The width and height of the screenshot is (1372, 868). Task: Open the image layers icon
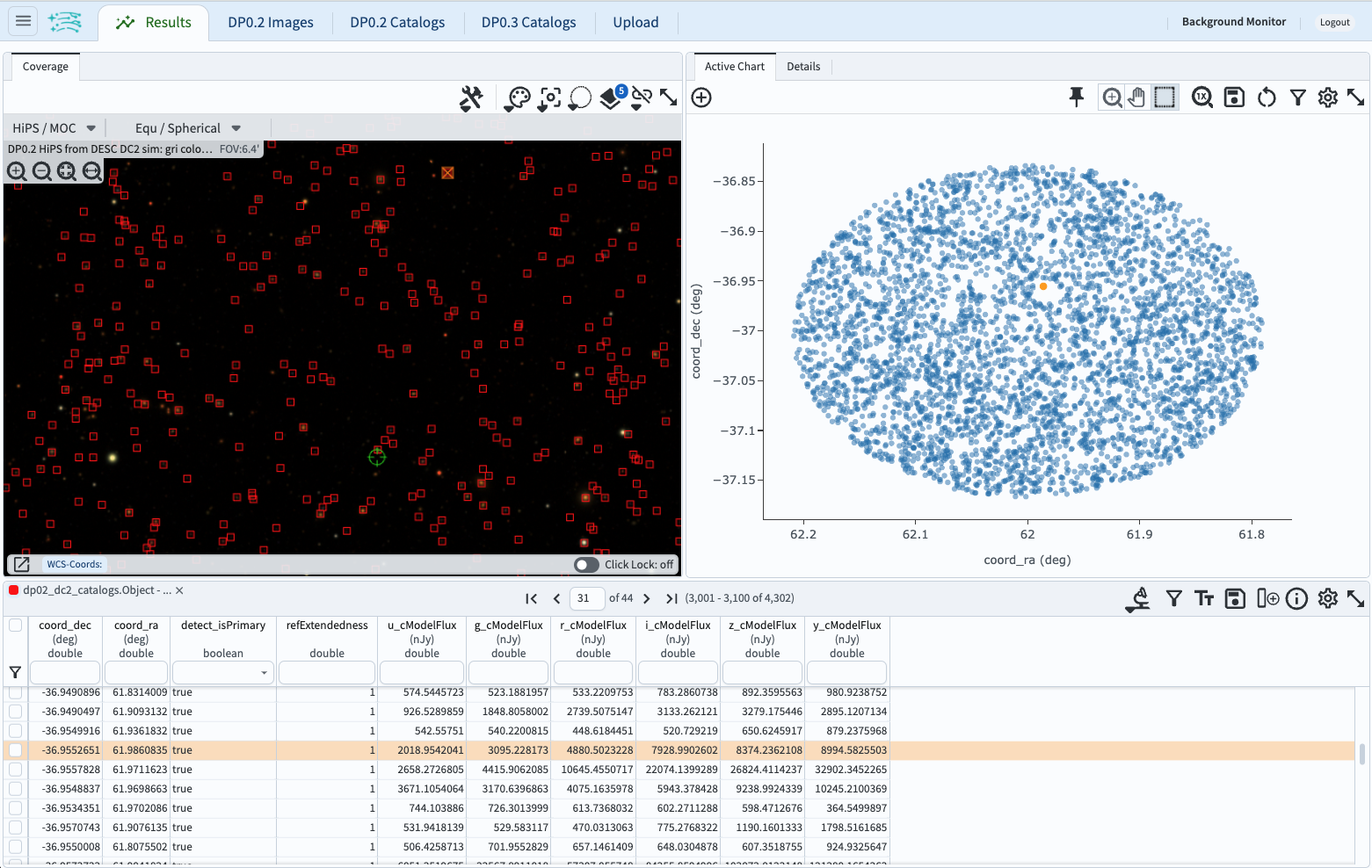[611, 98]
